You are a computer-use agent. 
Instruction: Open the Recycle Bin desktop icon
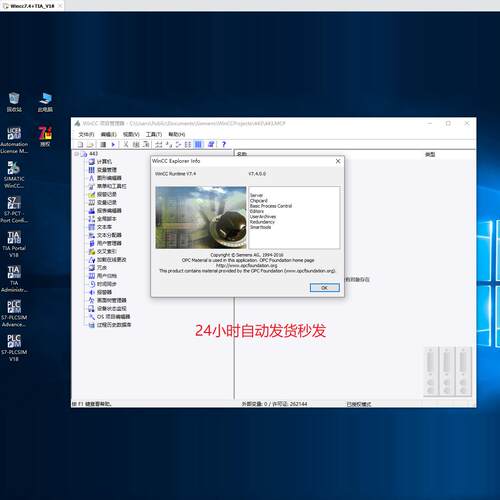point(14,102)
